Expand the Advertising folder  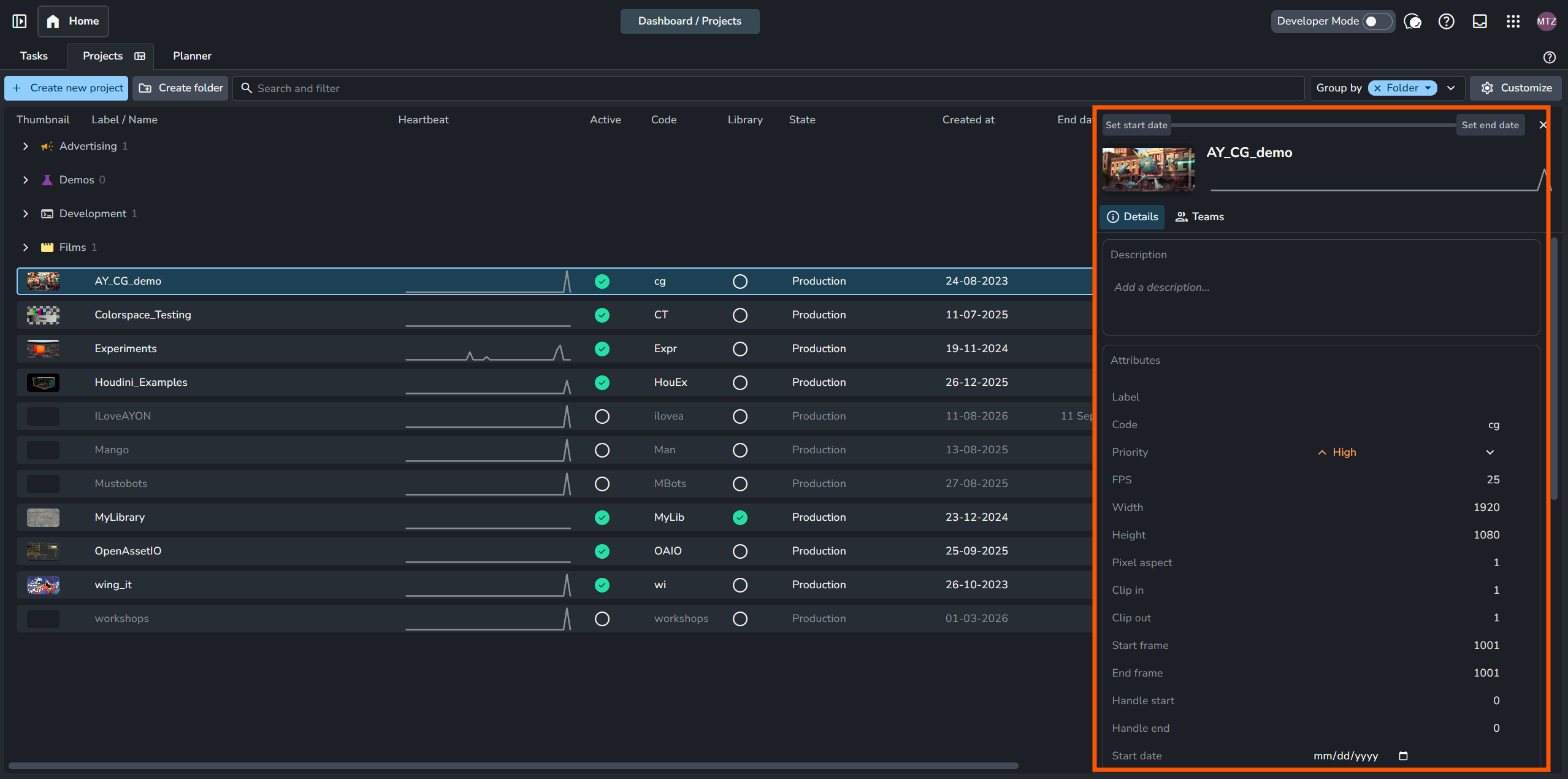click(x=25, y=146)
